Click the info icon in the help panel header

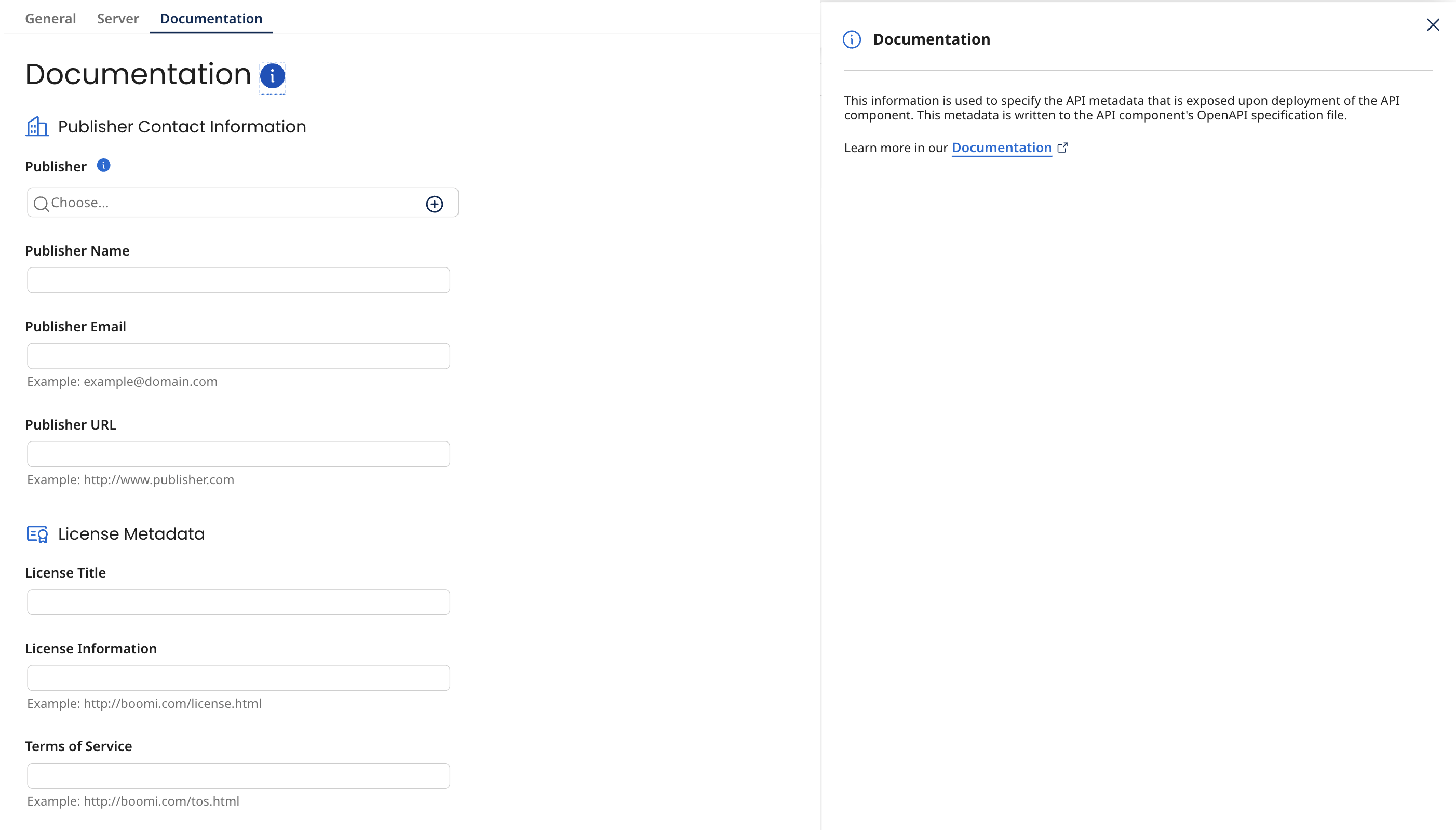tap(851, 39)
